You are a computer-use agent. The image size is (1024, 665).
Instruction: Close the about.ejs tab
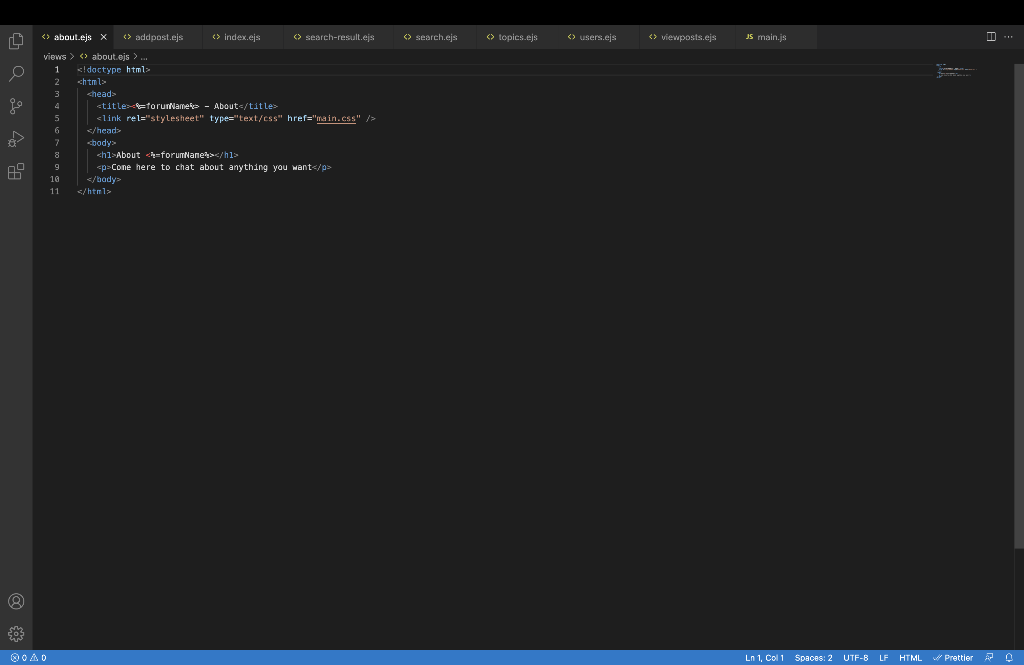pos(103,37)
